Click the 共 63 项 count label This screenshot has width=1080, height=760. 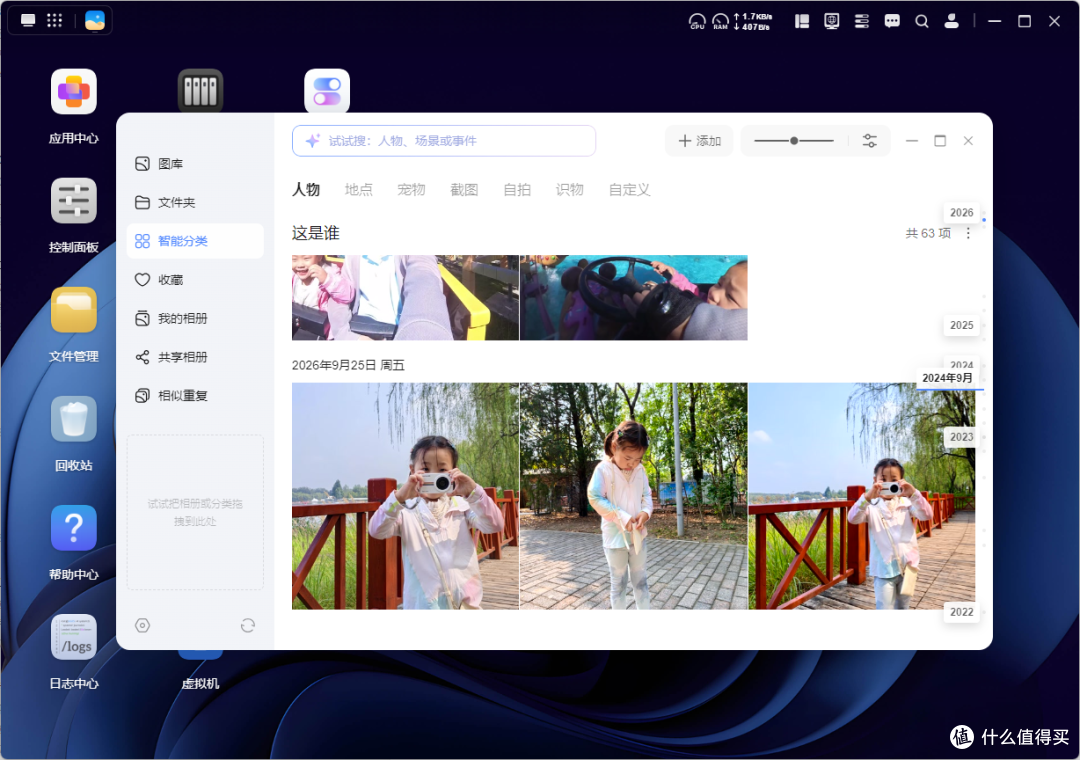(x=928, y=234)
